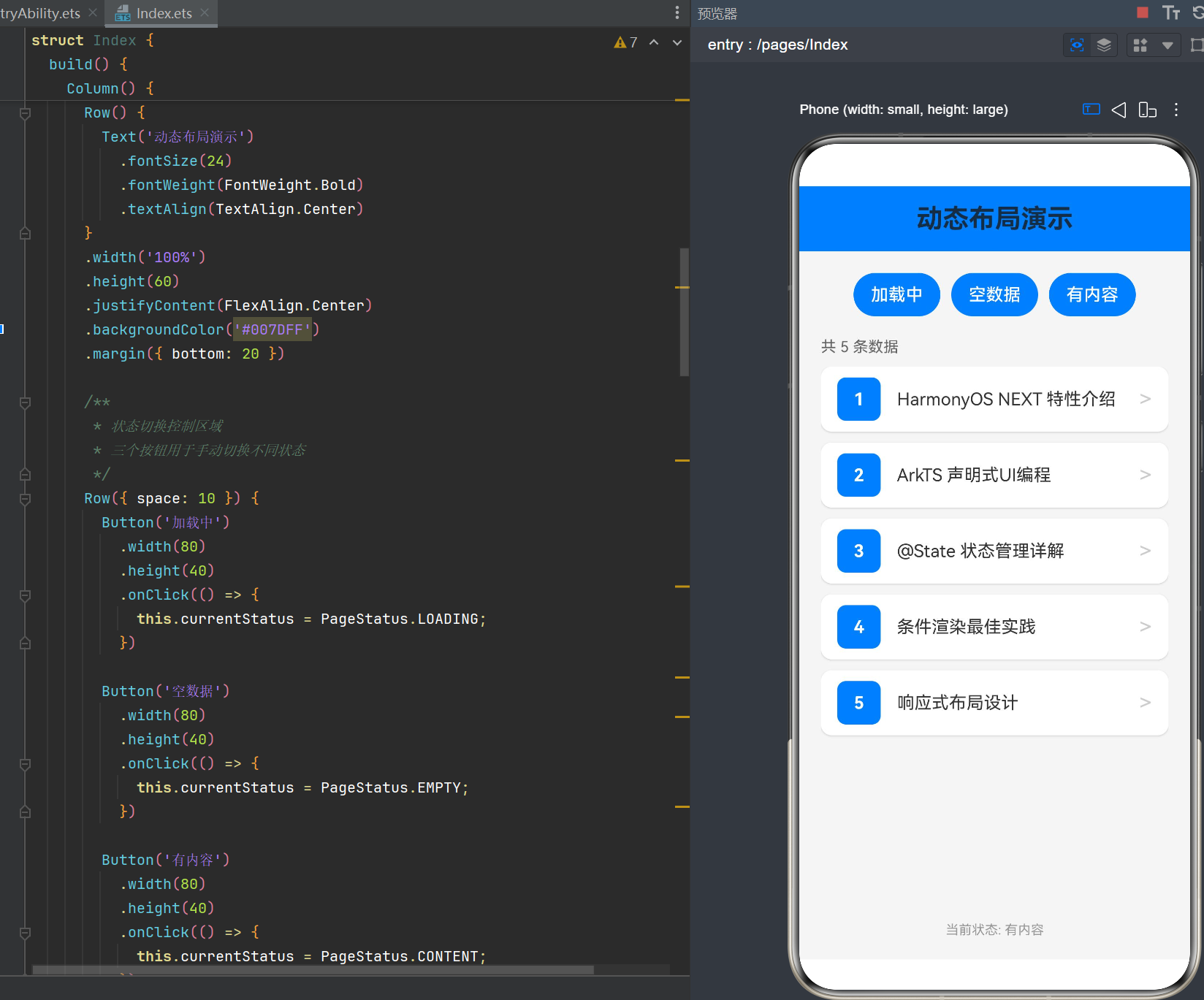Click the vertical scrollbar of code editor
Image resolution: width=1204 pixels, height=1000 pixels.
(684, 312)
